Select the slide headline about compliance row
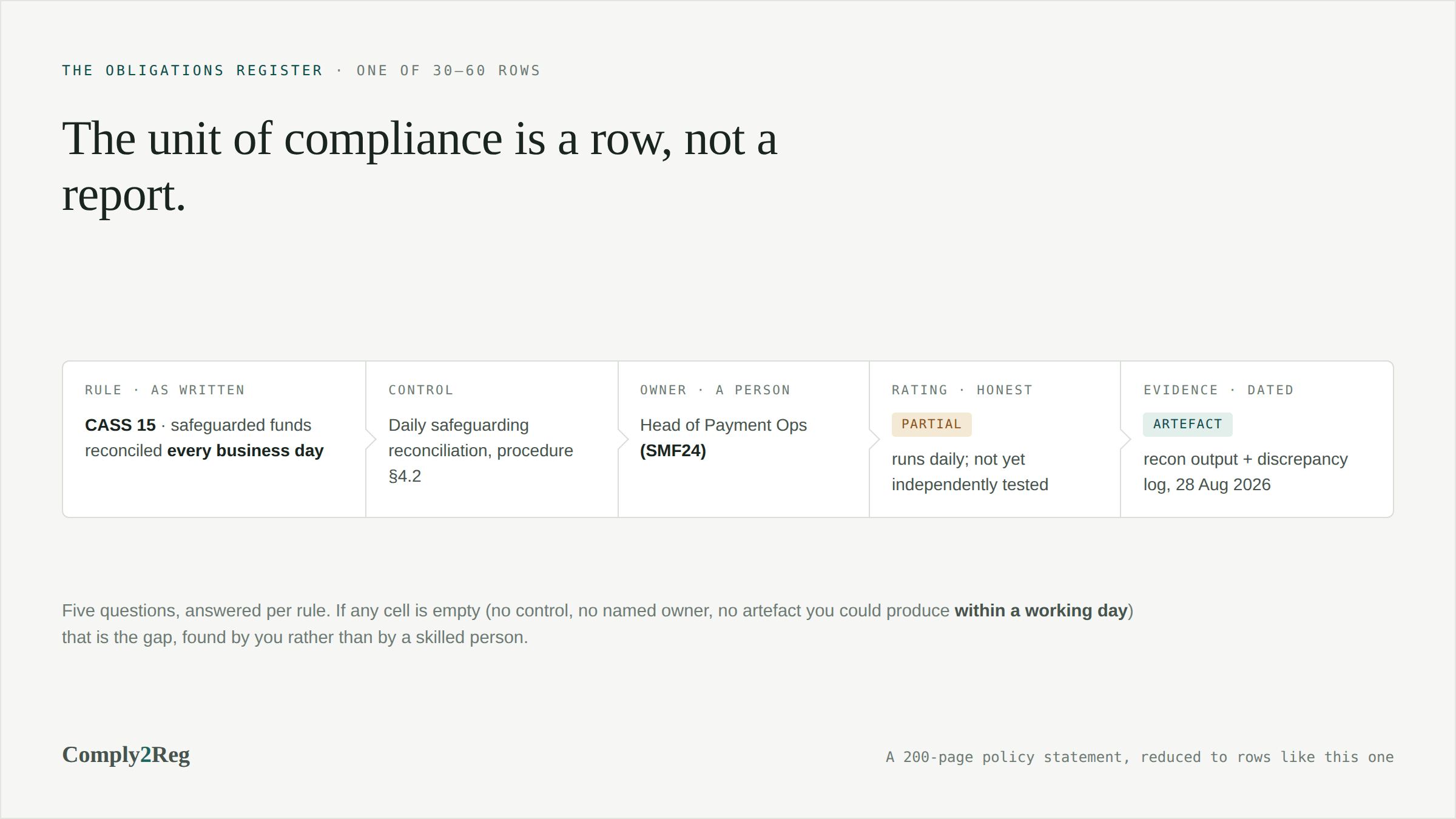This screenshot has width=1456, height=819. pos(419,166)
